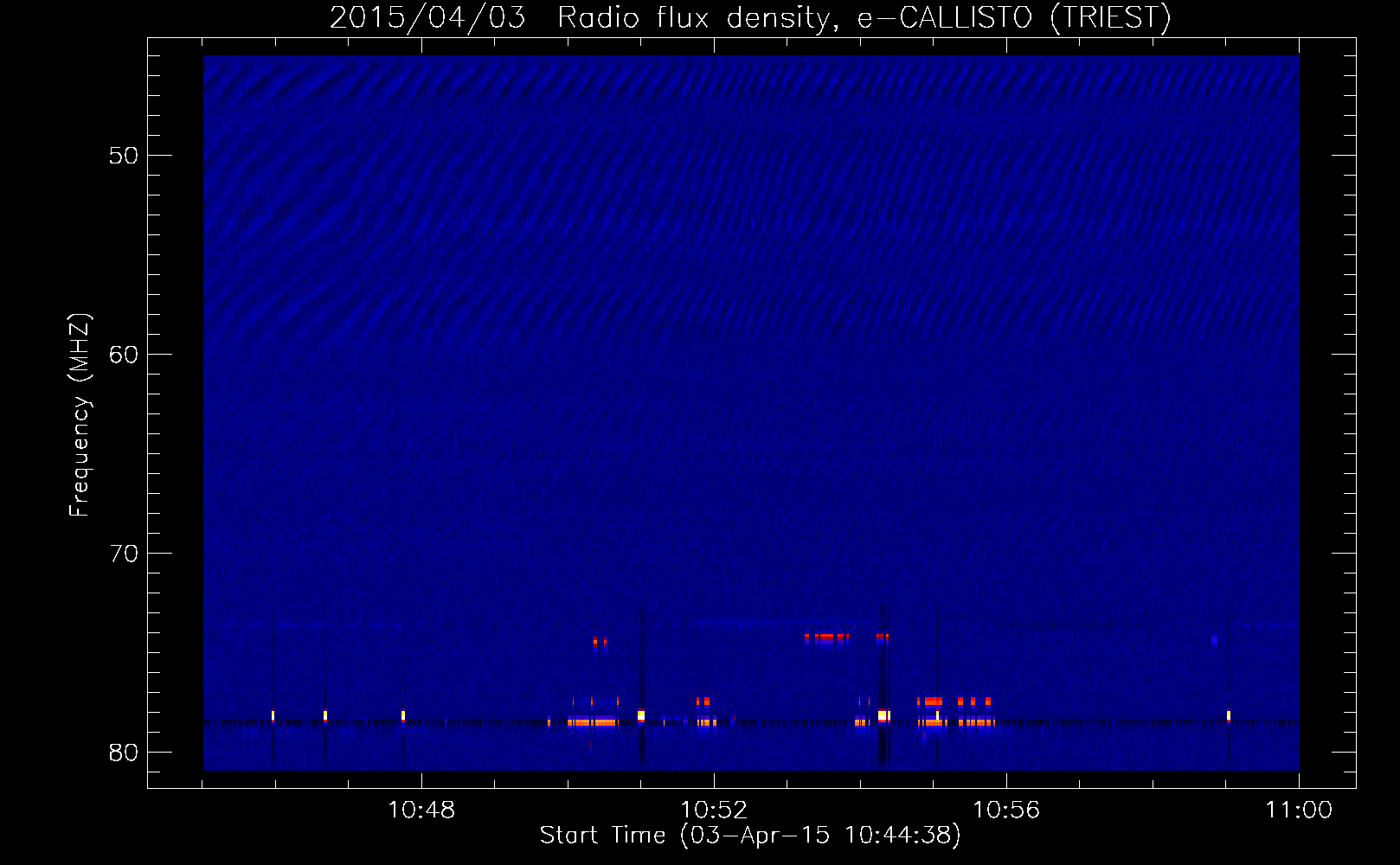This screenshot has height=865, width=1400.
Task: Click the '10:48' time tick label
Action: pos(421,810)
